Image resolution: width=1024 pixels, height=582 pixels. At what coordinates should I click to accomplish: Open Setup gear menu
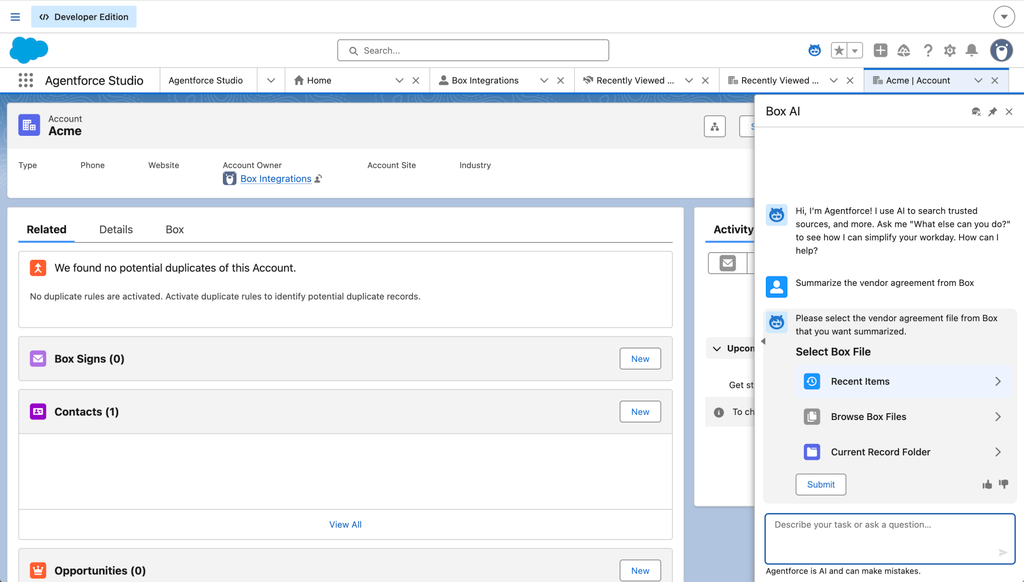tap(950, 50)
